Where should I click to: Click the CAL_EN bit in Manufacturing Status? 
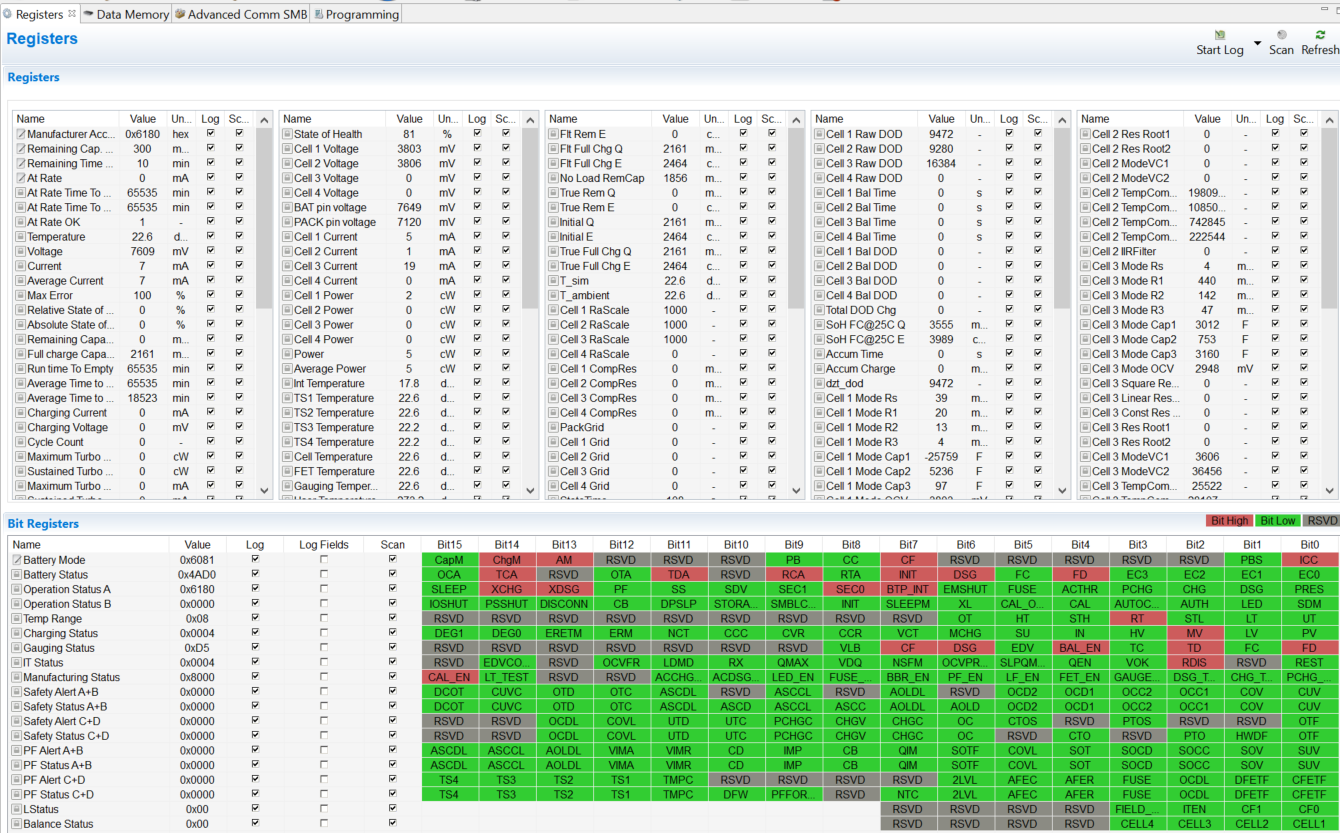(449, 677)
